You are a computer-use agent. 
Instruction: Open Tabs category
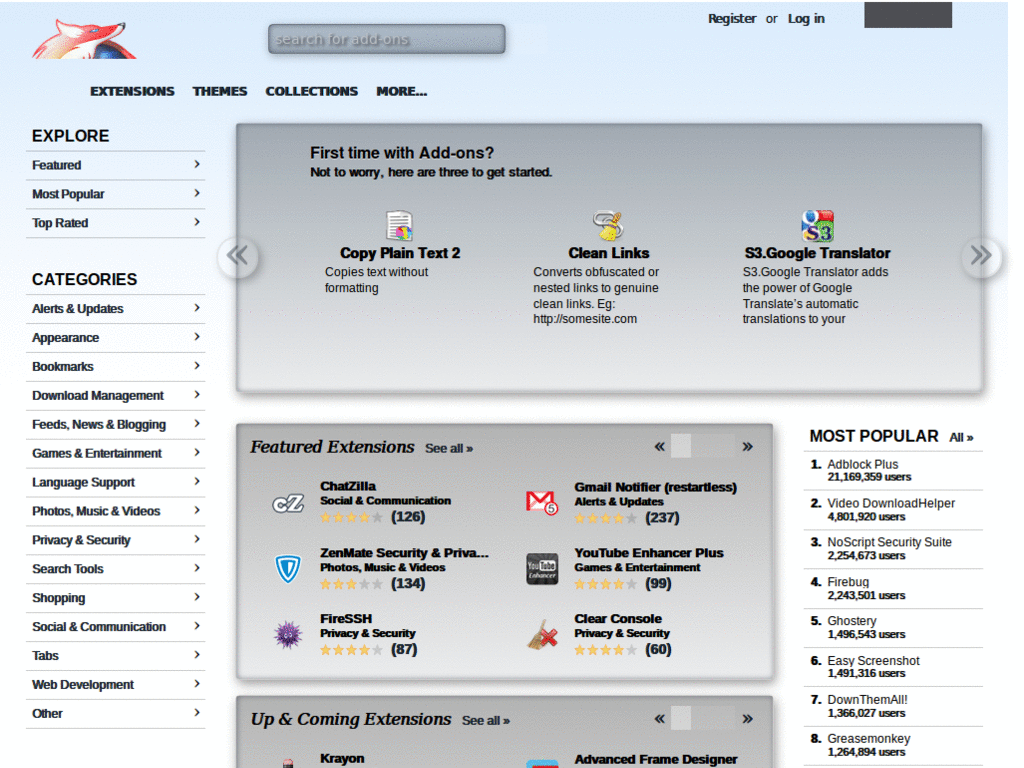[116, 655]
